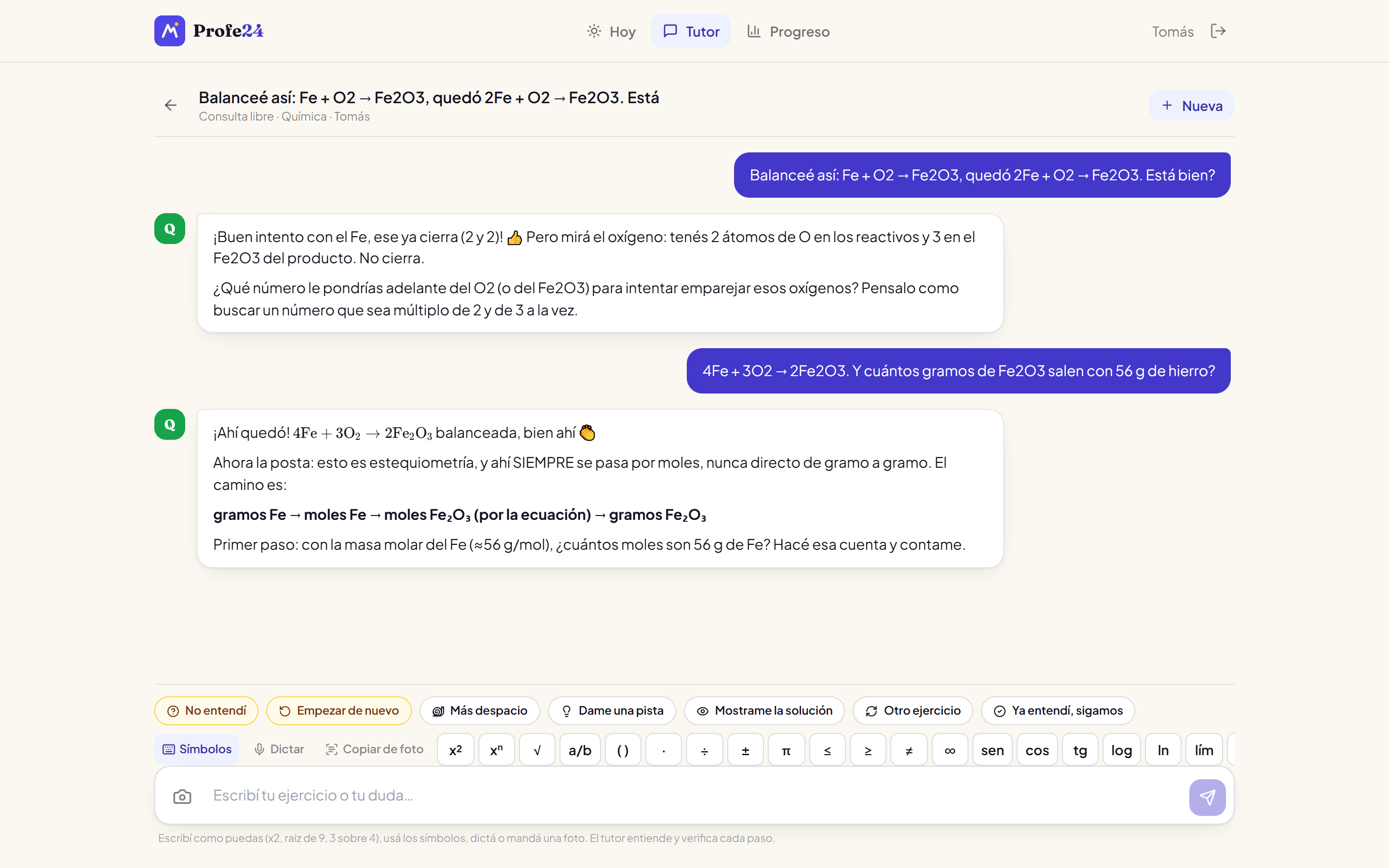Click bold 'gramos Fe → moles Fe' line
Screen dimensions: 1389x868
459,515
